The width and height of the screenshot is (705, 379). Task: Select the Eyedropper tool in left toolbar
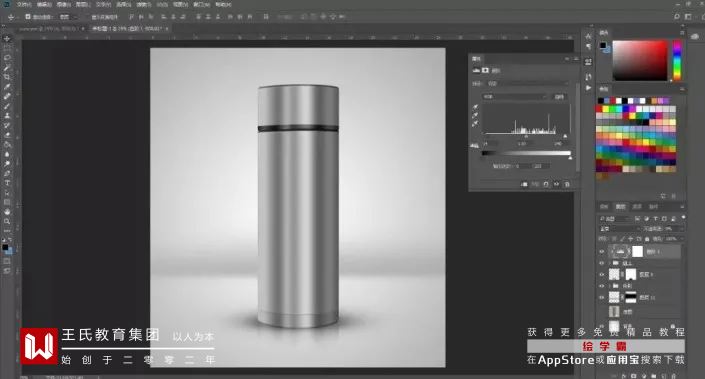tap(7, 87)
